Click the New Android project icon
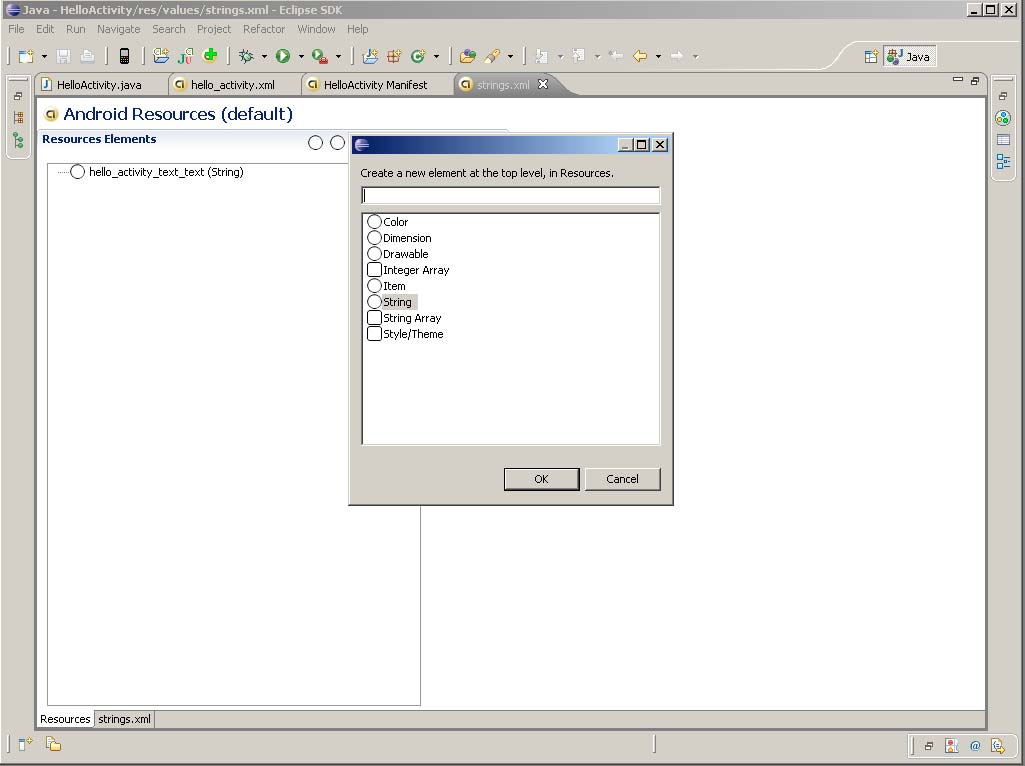This screenshot has width=1025, height=766. [x=161, y=56]
